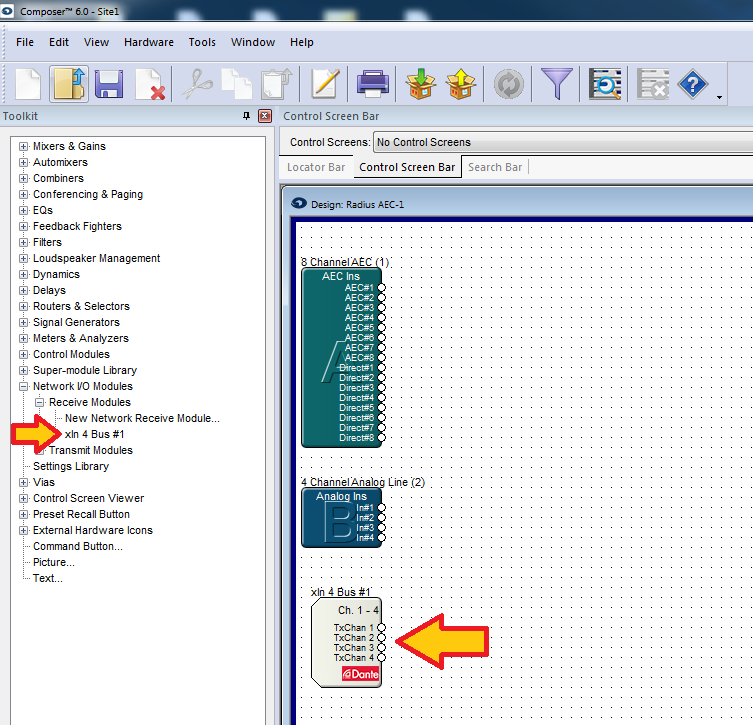Screen dimensions: 753x725
Task: Select the Settings Library item
Action: [71, 466]
